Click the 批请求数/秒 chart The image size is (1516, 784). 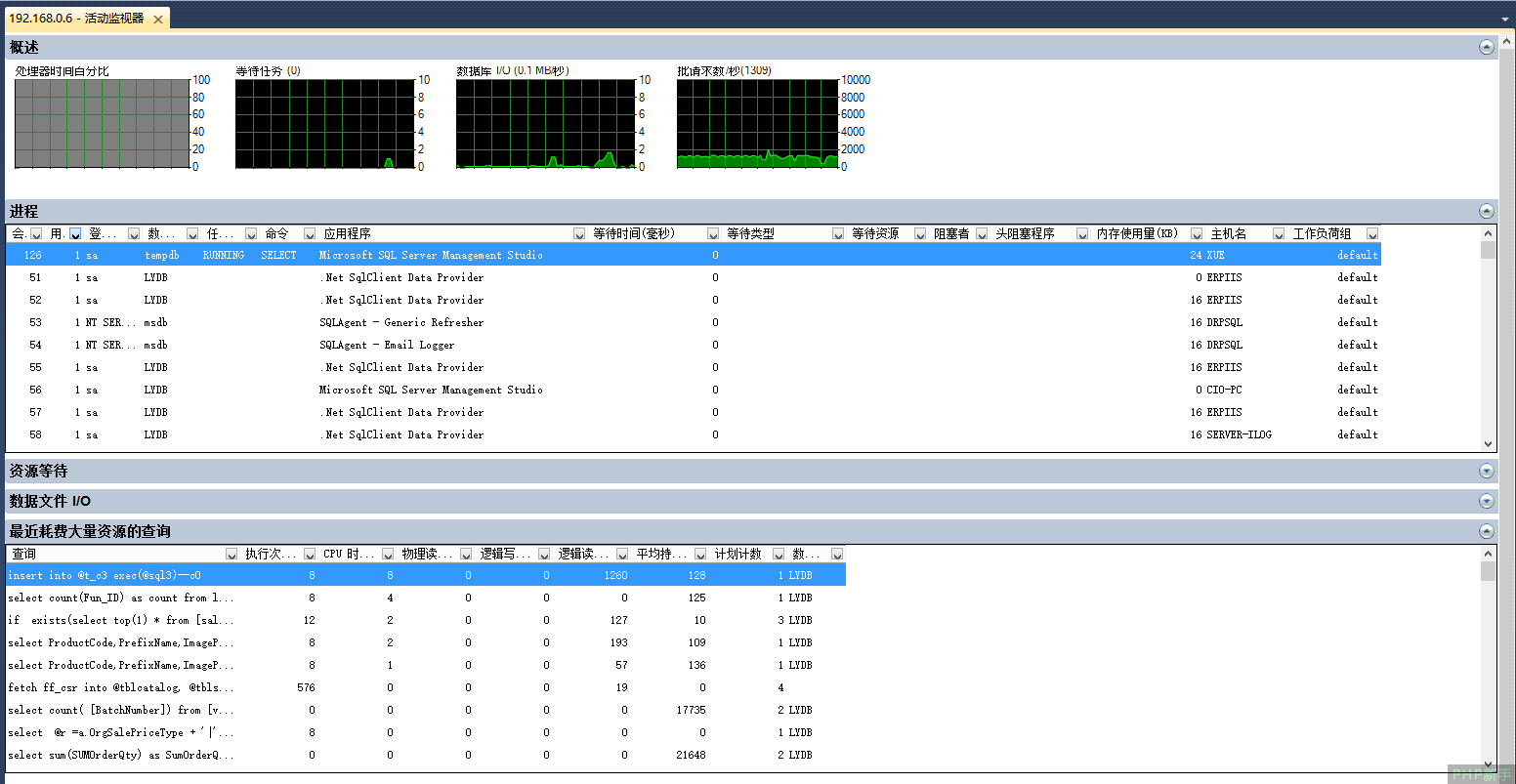click(x=757, y=123)
